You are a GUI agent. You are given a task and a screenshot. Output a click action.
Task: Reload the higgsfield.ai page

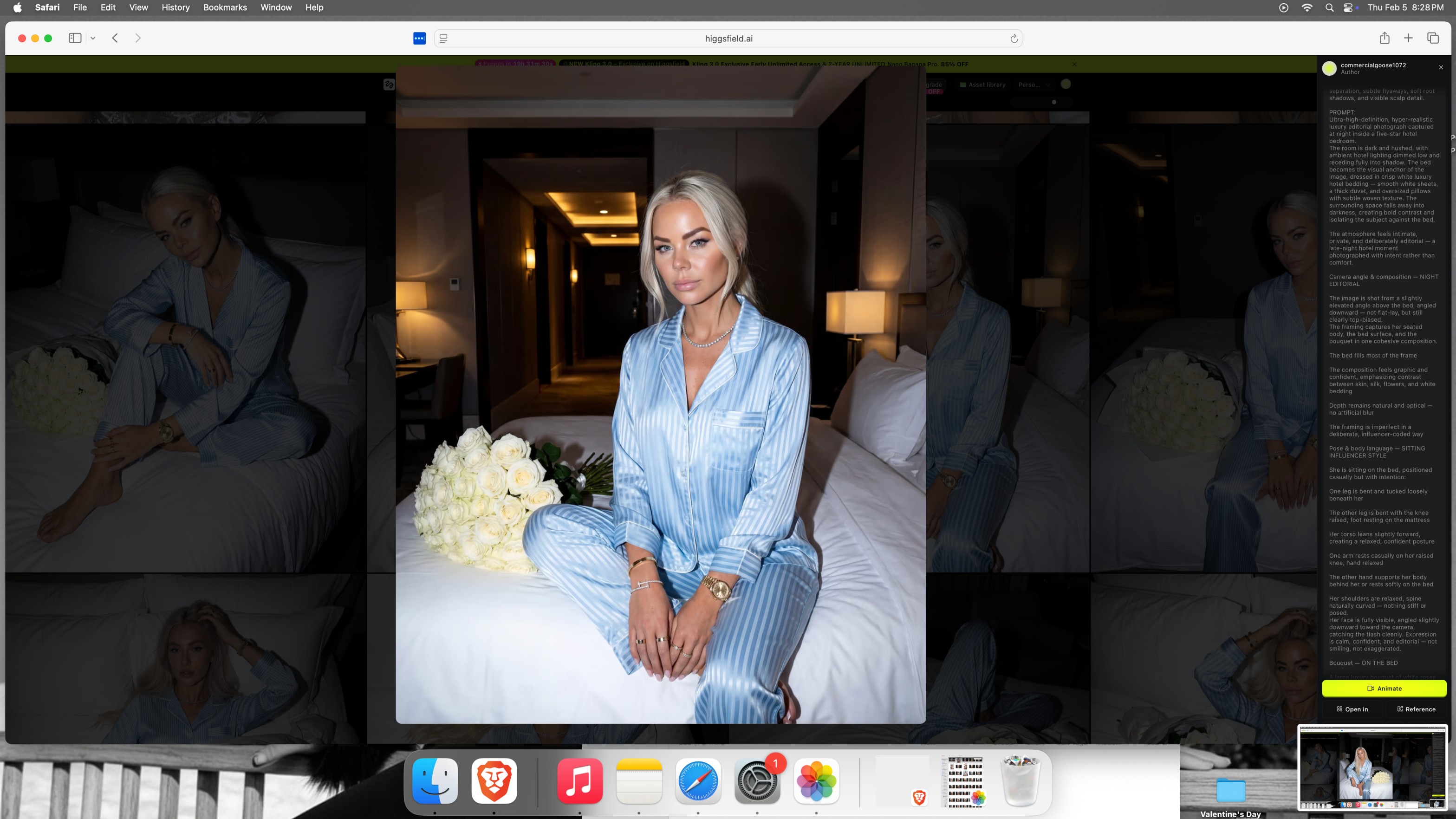[x=1014, y=39]
